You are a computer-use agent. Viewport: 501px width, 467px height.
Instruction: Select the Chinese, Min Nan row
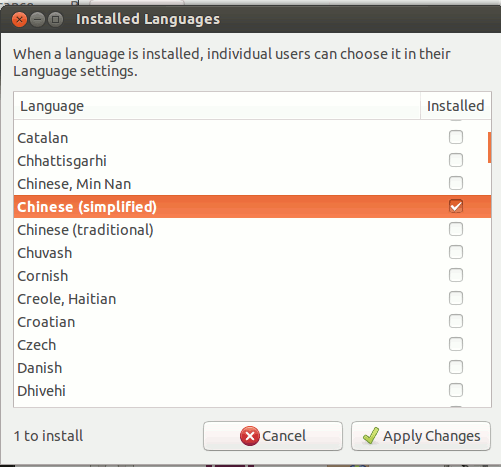pyautogui.click(x=252, y=184)
